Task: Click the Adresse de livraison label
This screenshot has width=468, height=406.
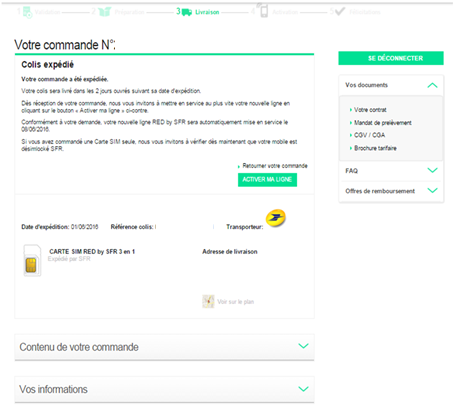Action: 230,252
